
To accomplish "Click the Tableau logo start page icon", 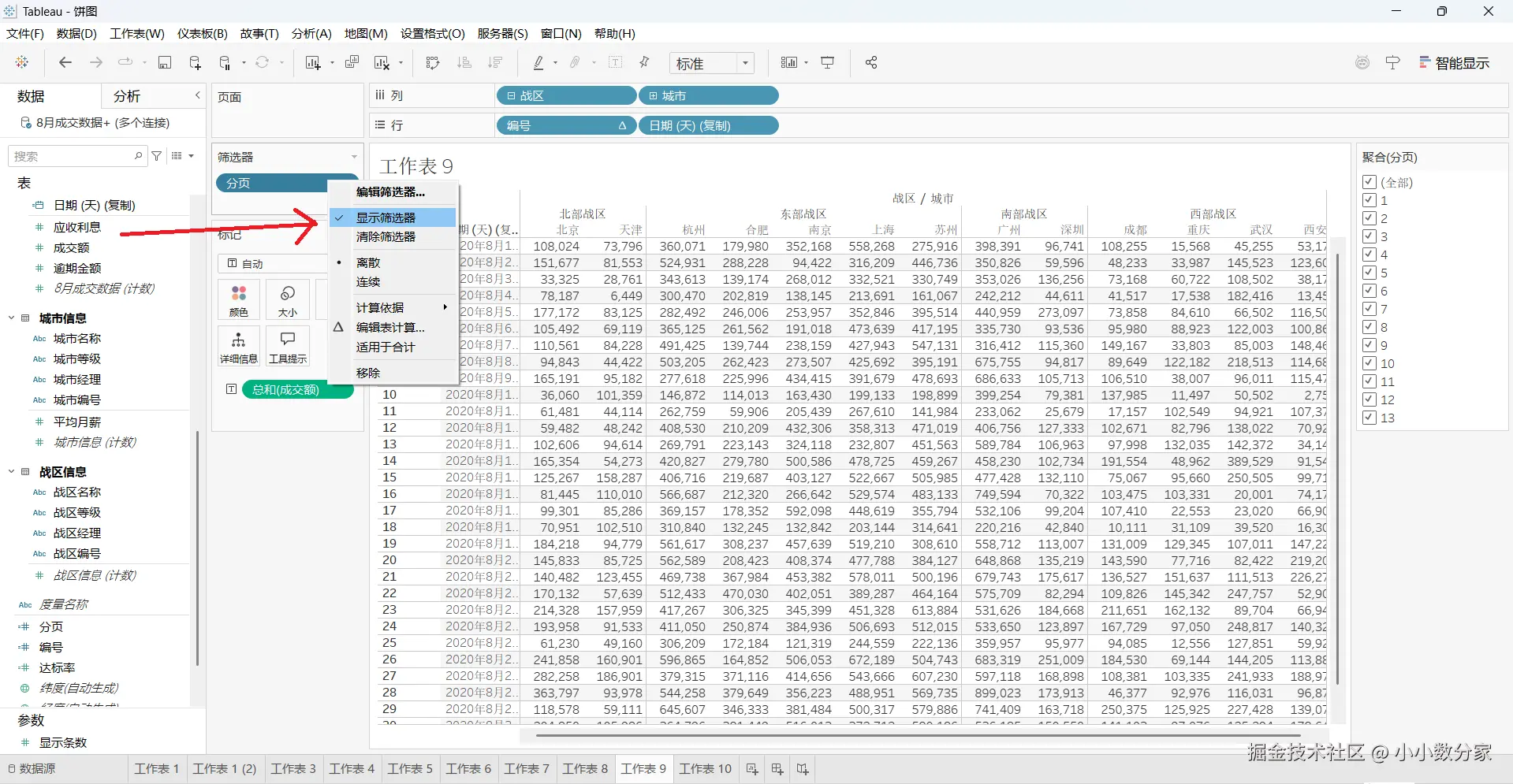I will (22, 62).
